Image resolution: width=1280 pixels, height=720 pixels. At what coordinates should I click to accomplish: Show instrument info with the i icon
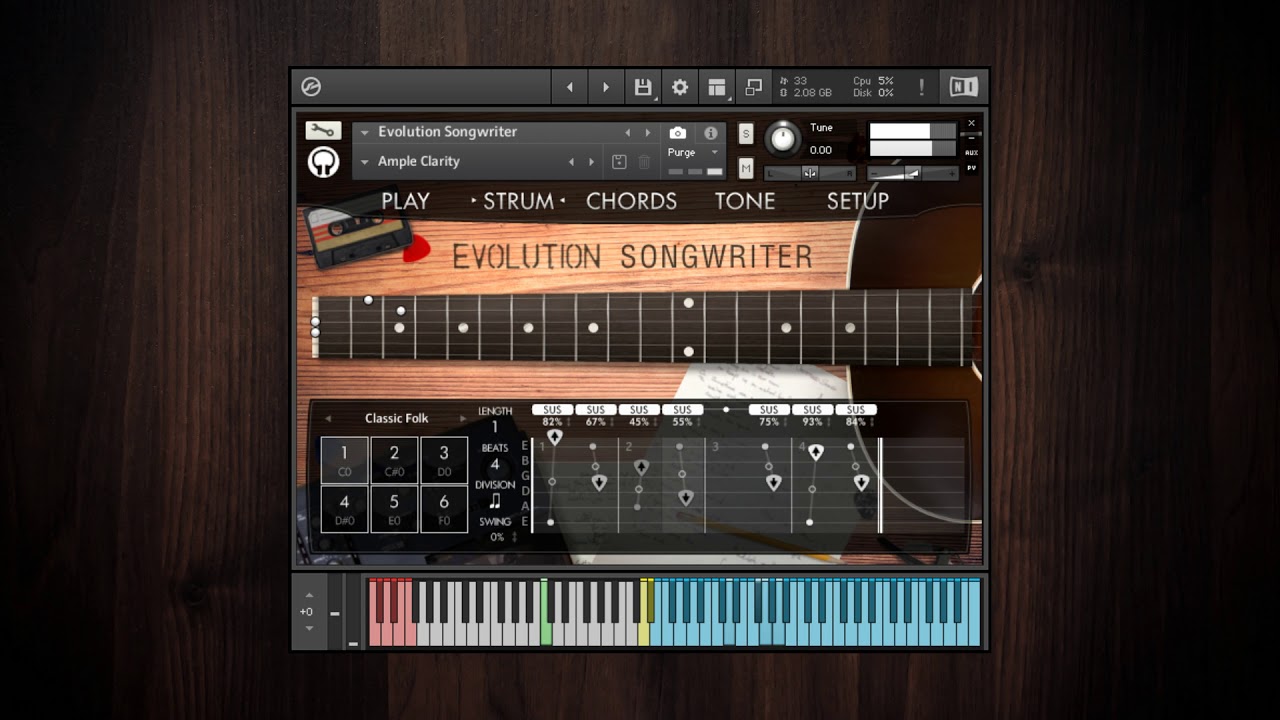pyautogui.click(x=711, y=133)
